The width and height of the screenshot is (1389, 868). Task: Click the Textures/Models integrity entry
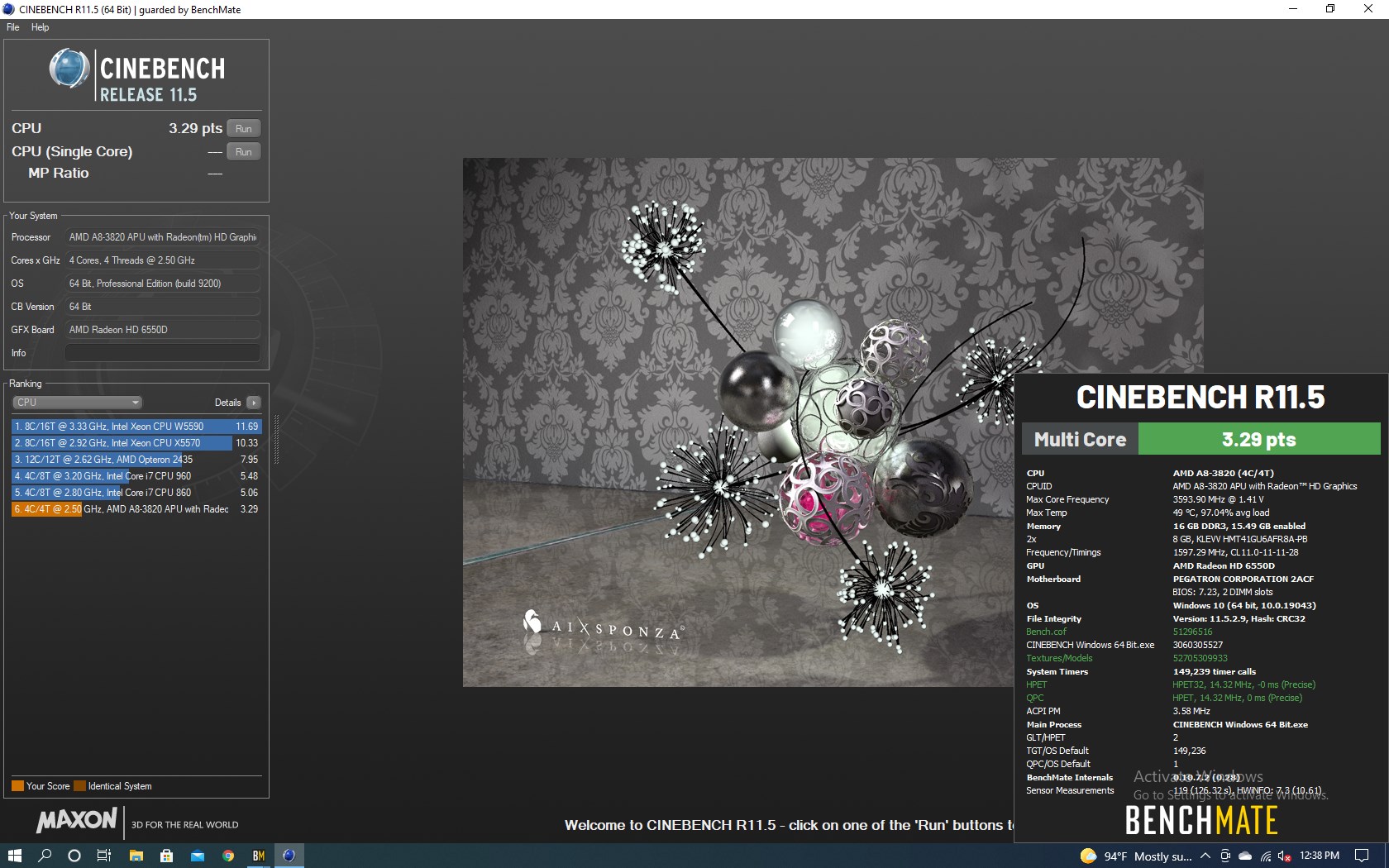1059,658
